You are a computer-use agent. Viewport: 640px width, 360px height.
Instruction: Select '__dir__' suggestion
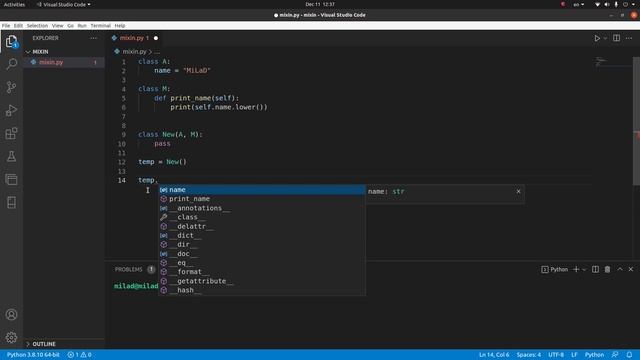click(262, 244)
